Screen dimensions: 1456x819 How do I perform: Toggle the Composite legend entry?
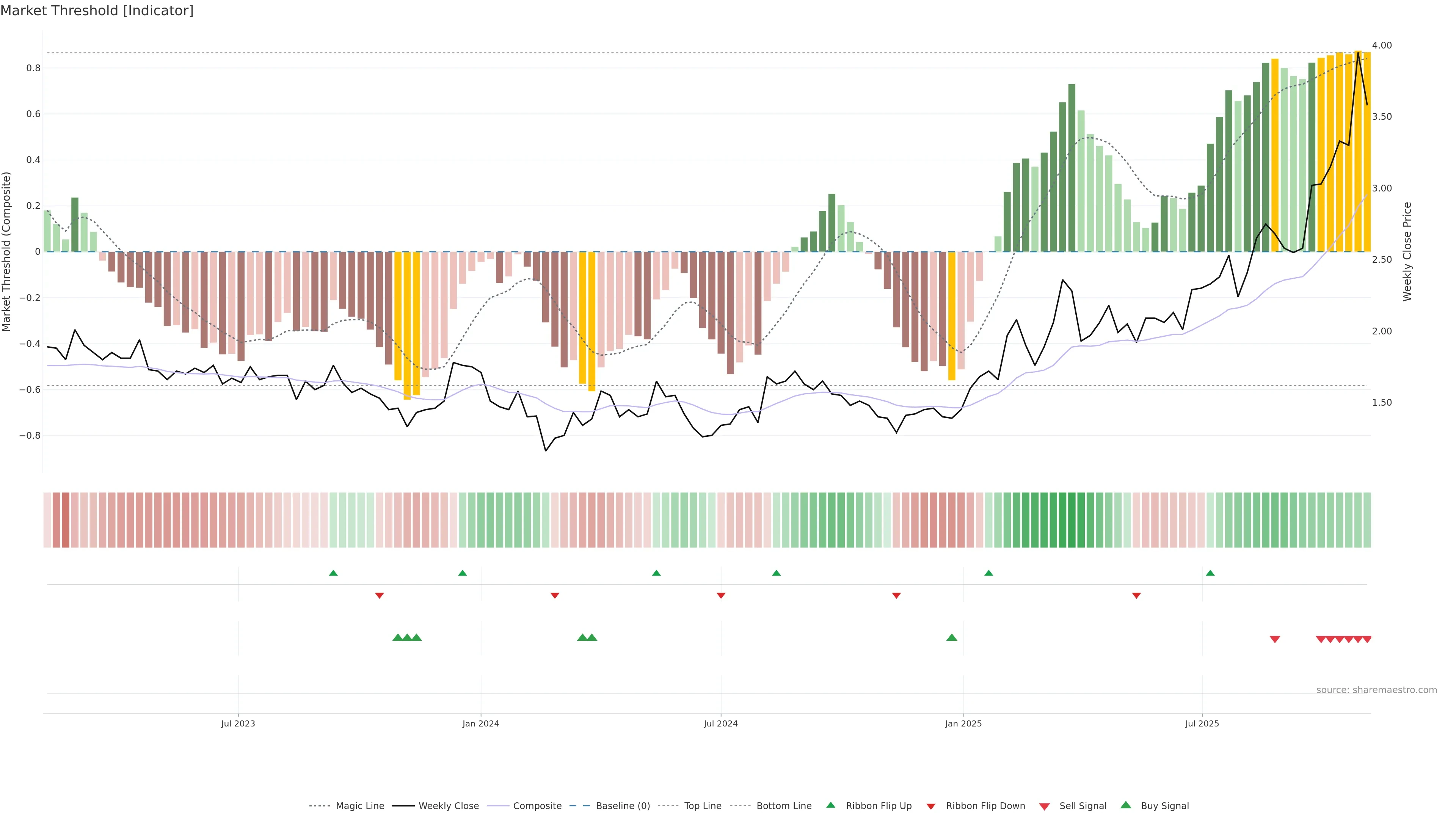537,806
